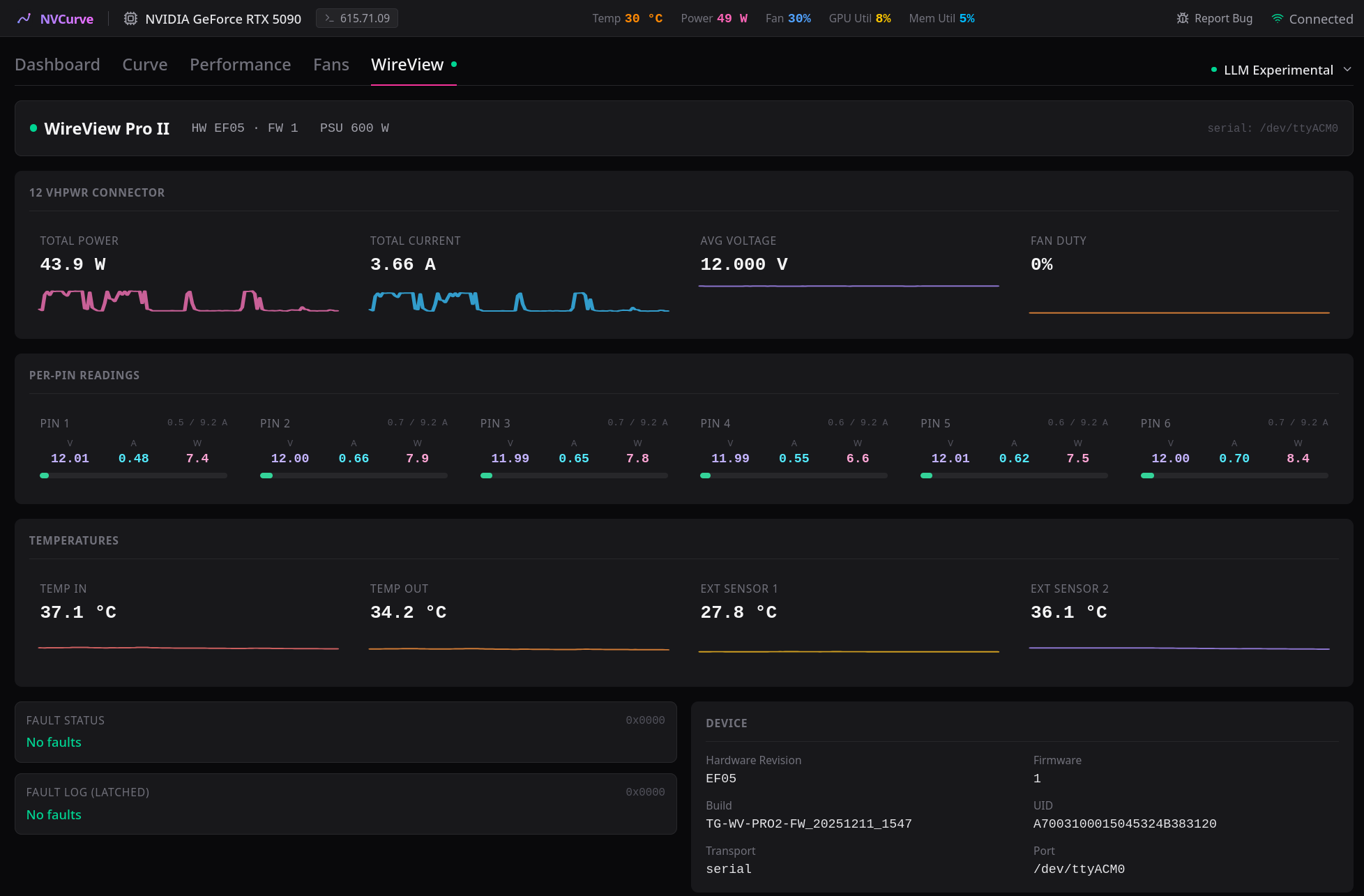The height and width of the screenshot is (896, 1364).
Task: Switch to the Curve tab
Action: click(x=145, y=65)
